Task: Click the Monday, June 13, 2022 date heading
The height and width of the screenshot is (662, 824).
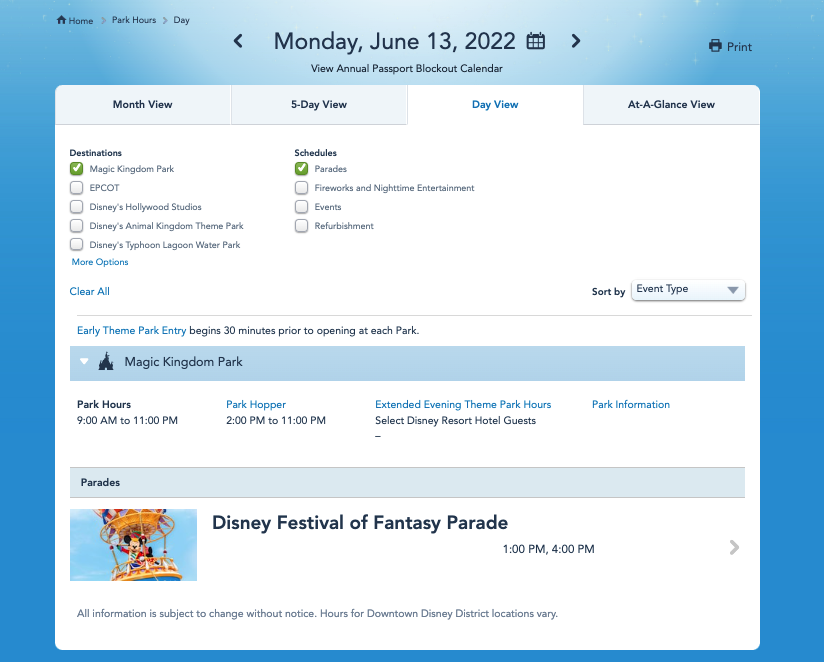Action: click(x=394, y=42)
